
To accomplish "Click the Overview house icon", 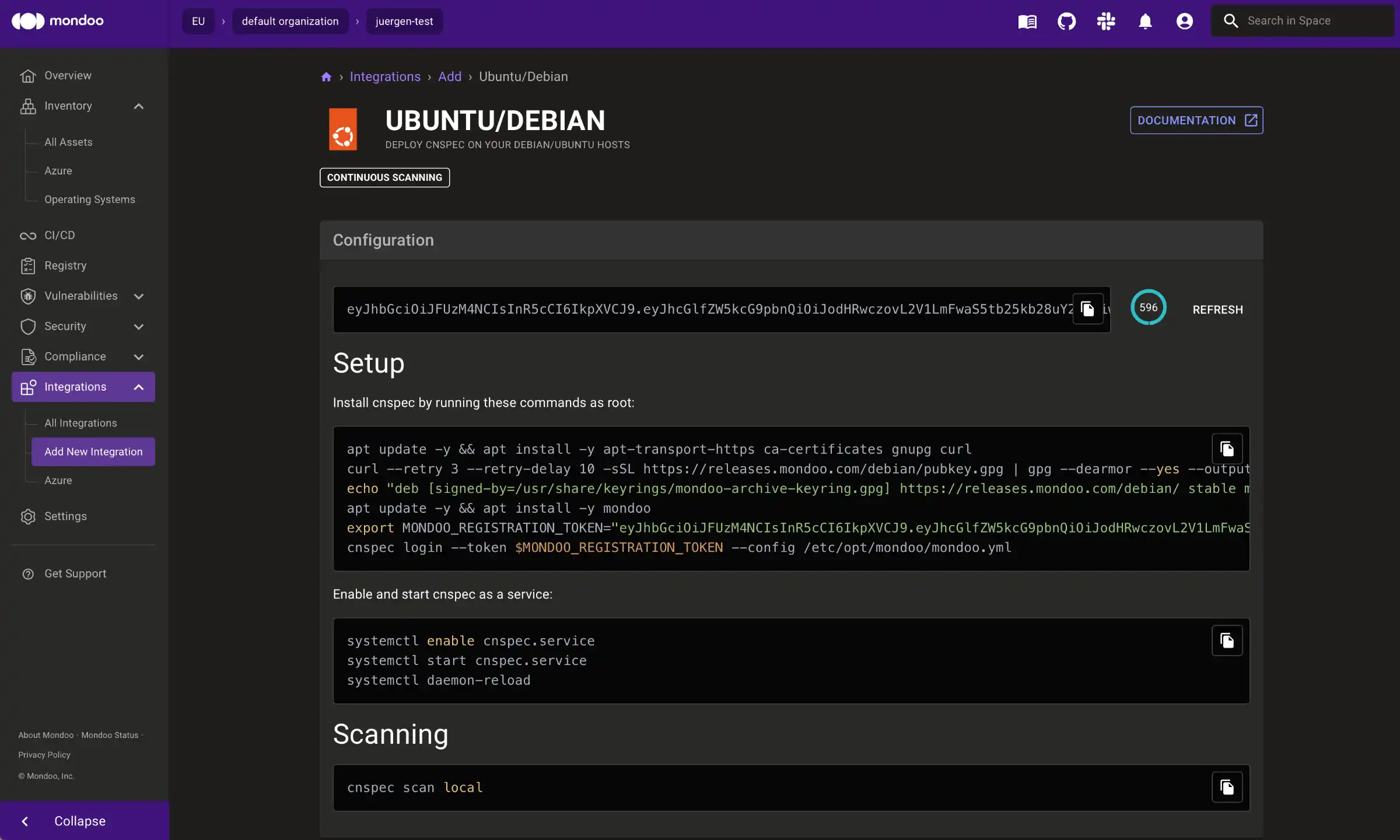I will pyautogui.click(x=28, y=76).
